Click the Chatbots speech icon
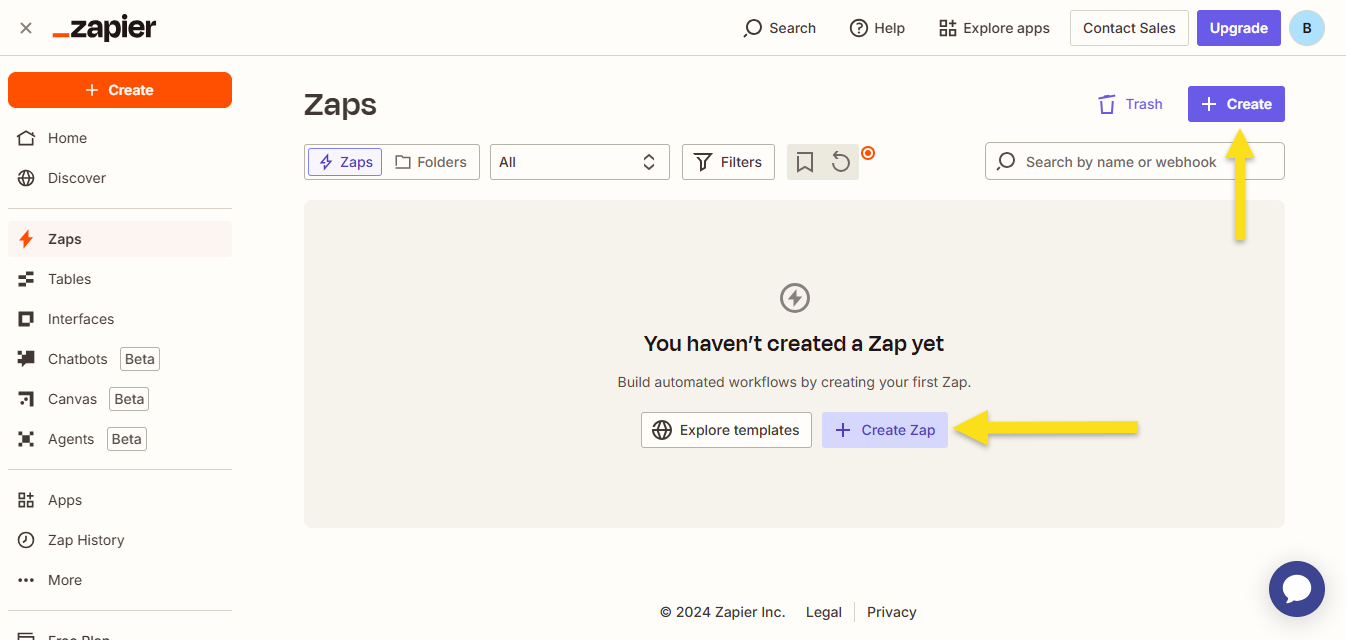Image resolution: width=1346 pixels, height=640 pixels. (x=27, y=359)
